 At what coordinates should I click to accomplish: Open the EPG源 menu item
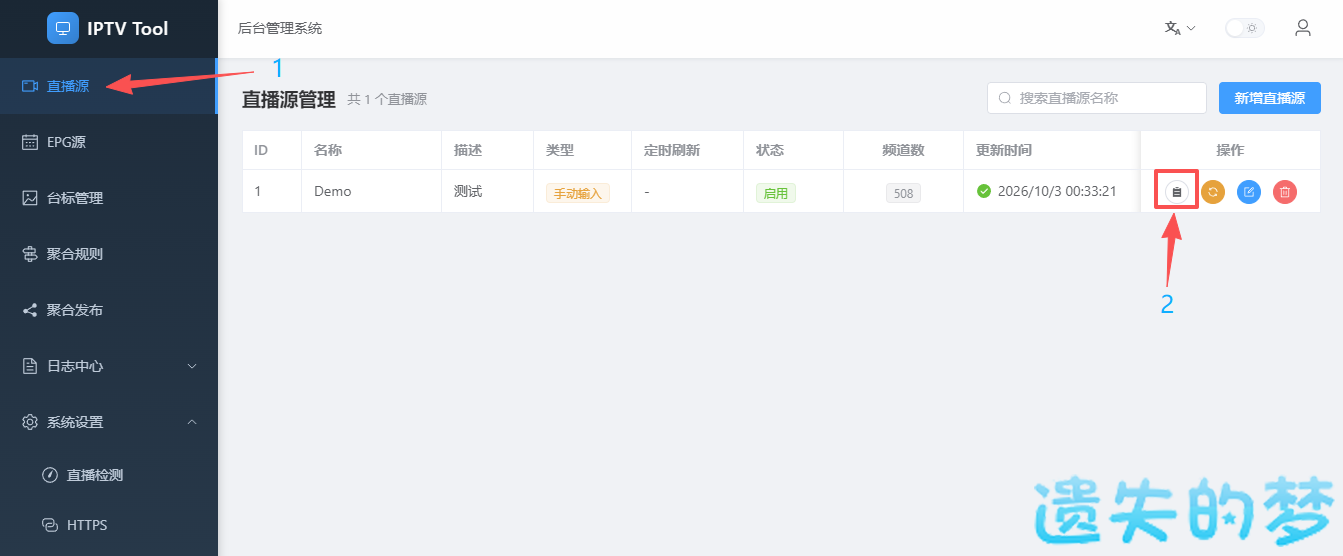[109, 142]
